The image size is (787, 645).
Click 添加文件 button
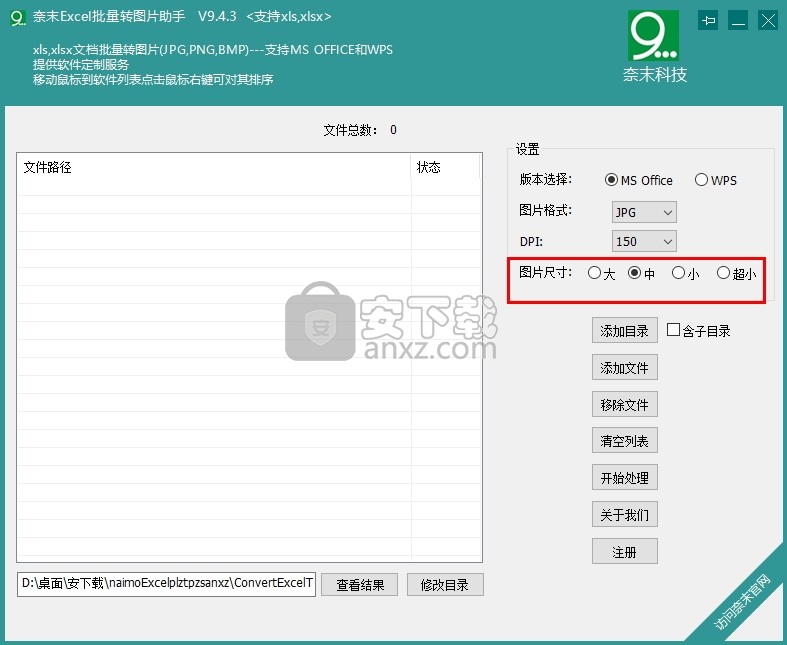624,367
